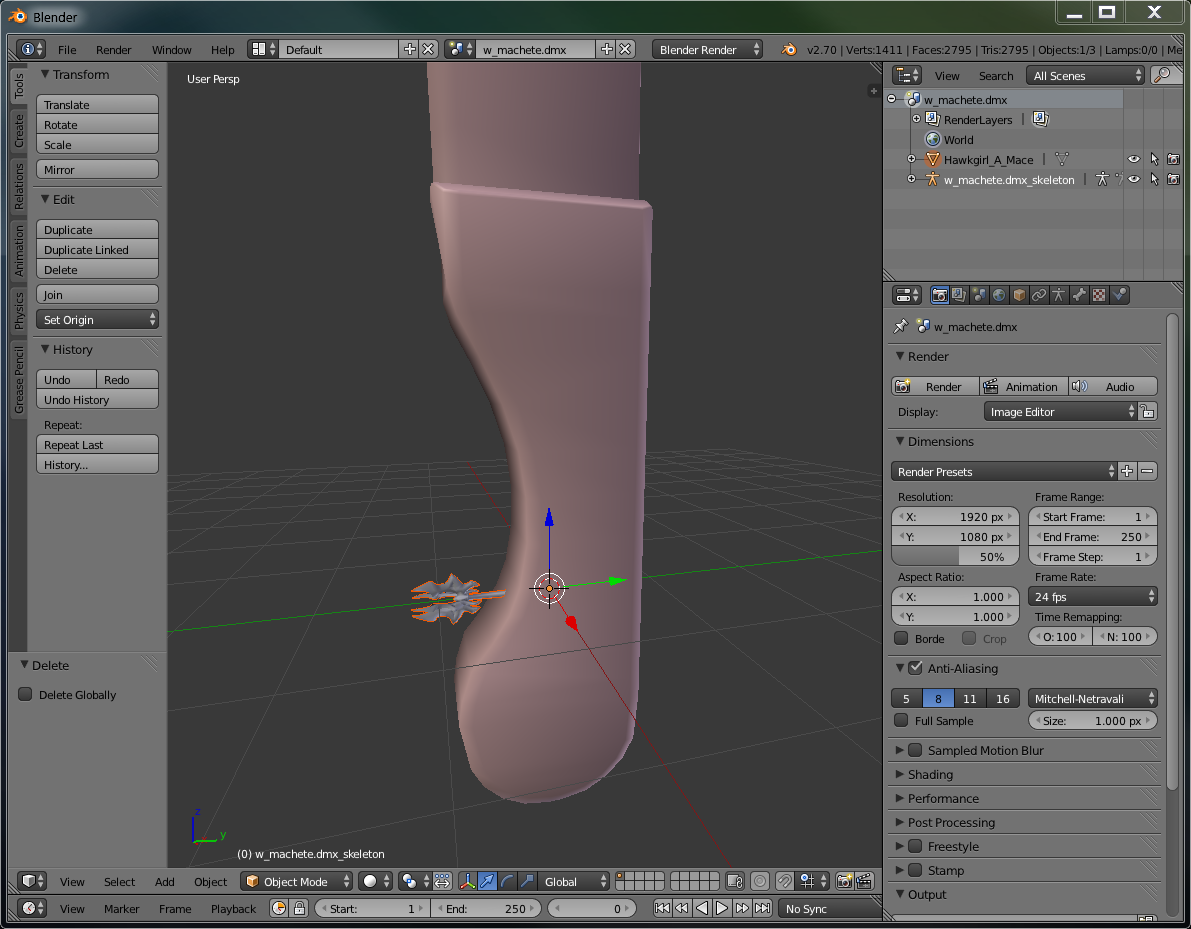The width and height of the screenshot is (1191, 929).
Task: Open the Set Origin dropdown
Action: pos(97,319)
